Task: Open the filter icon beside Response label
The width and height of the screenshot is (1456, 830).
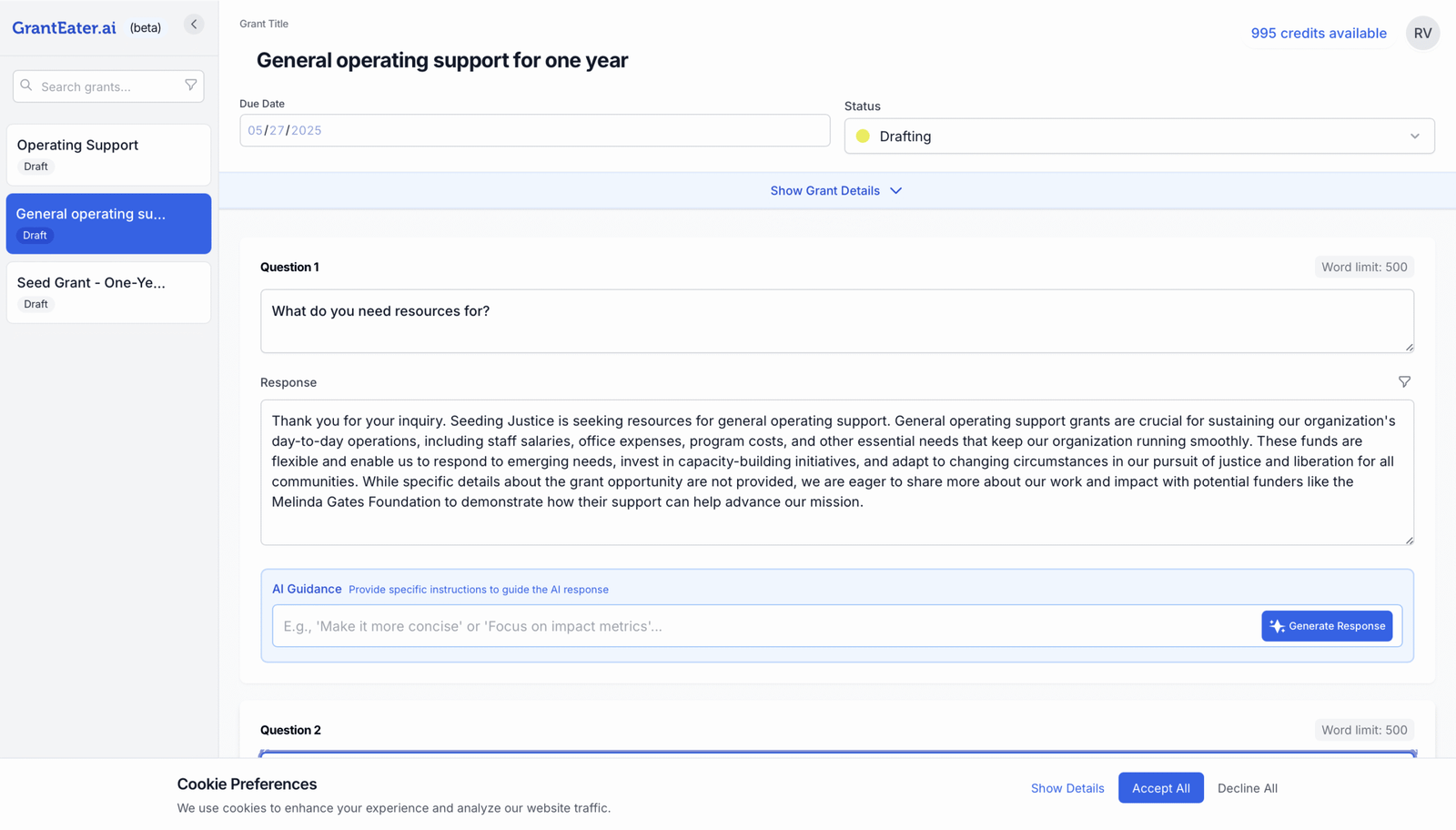Action: 1404,382
